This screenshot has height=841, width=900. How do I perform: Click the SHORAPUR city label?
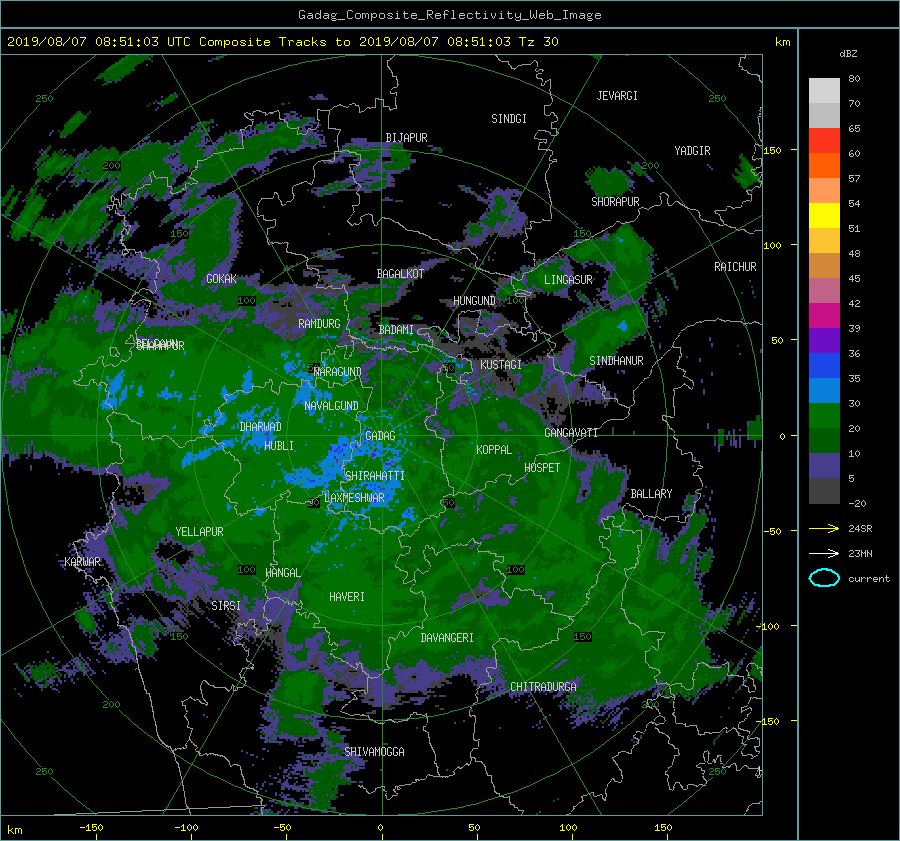click(615, 201)
